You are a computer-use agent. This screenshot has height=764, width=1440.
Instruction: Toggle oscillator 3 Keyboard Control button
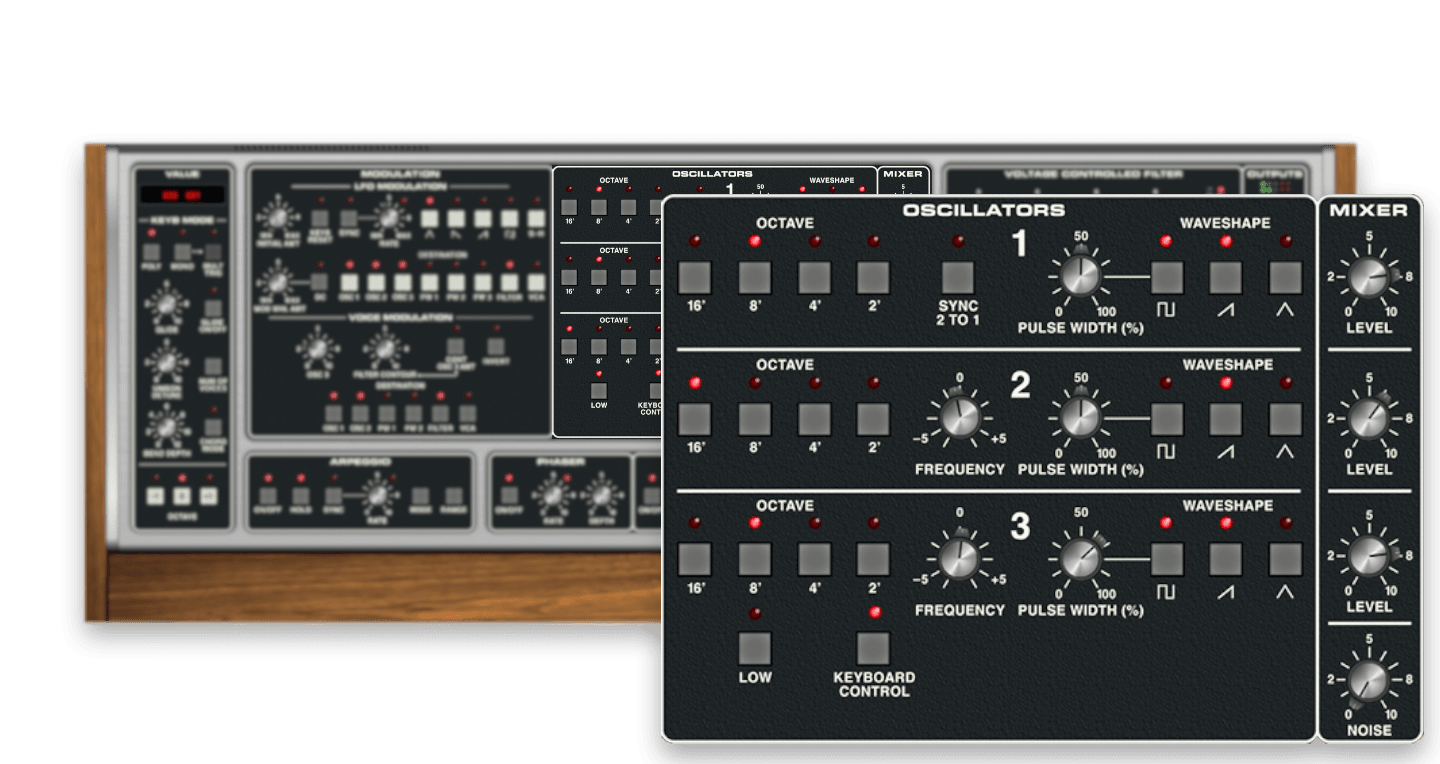[873, 649]
